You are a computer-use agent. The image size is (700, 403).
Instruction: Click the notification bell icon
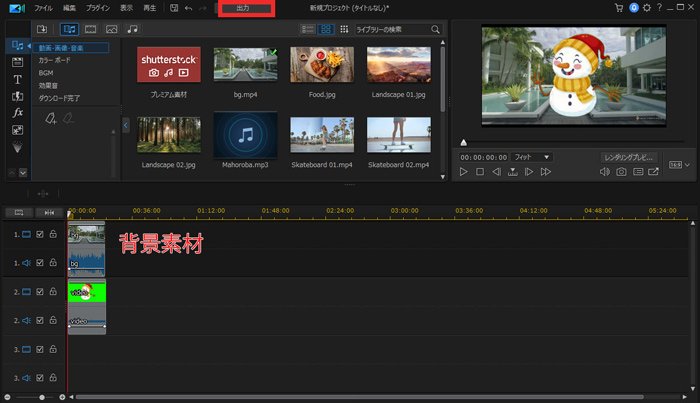point(634,8)
